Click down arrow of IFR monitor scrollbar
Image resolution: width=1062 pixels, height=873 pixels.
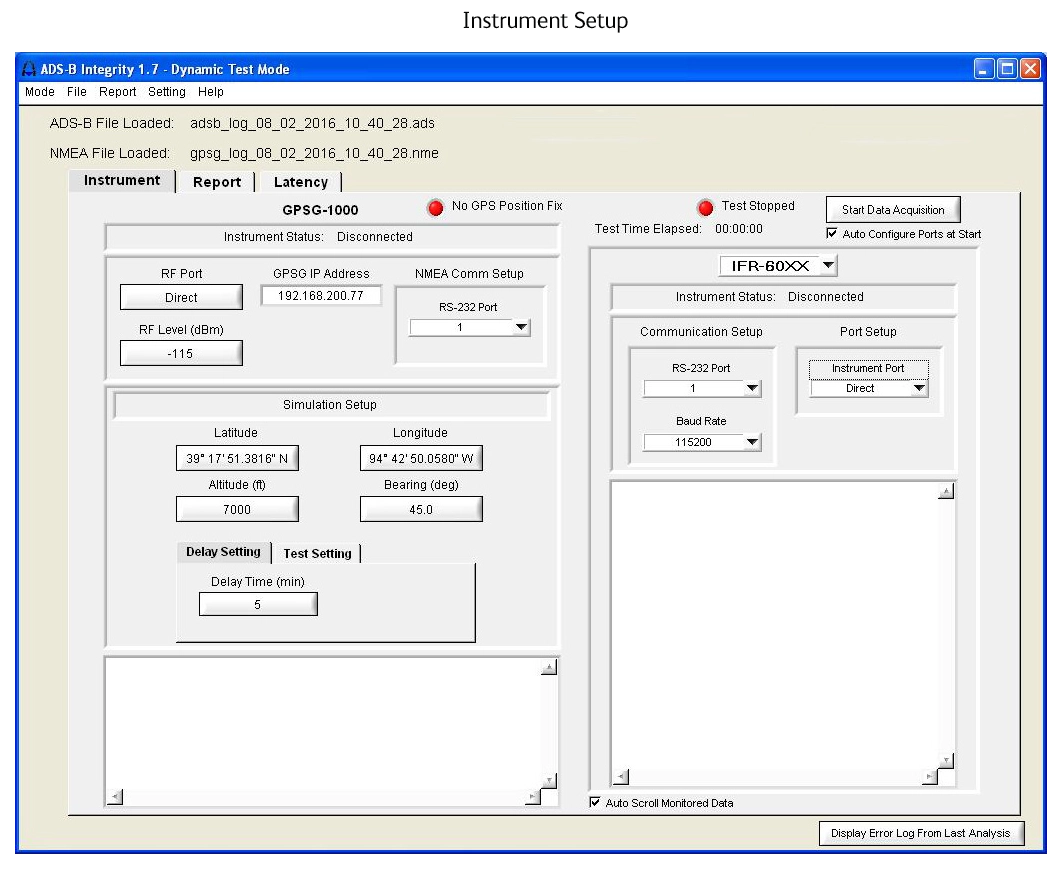pos(946,761)
